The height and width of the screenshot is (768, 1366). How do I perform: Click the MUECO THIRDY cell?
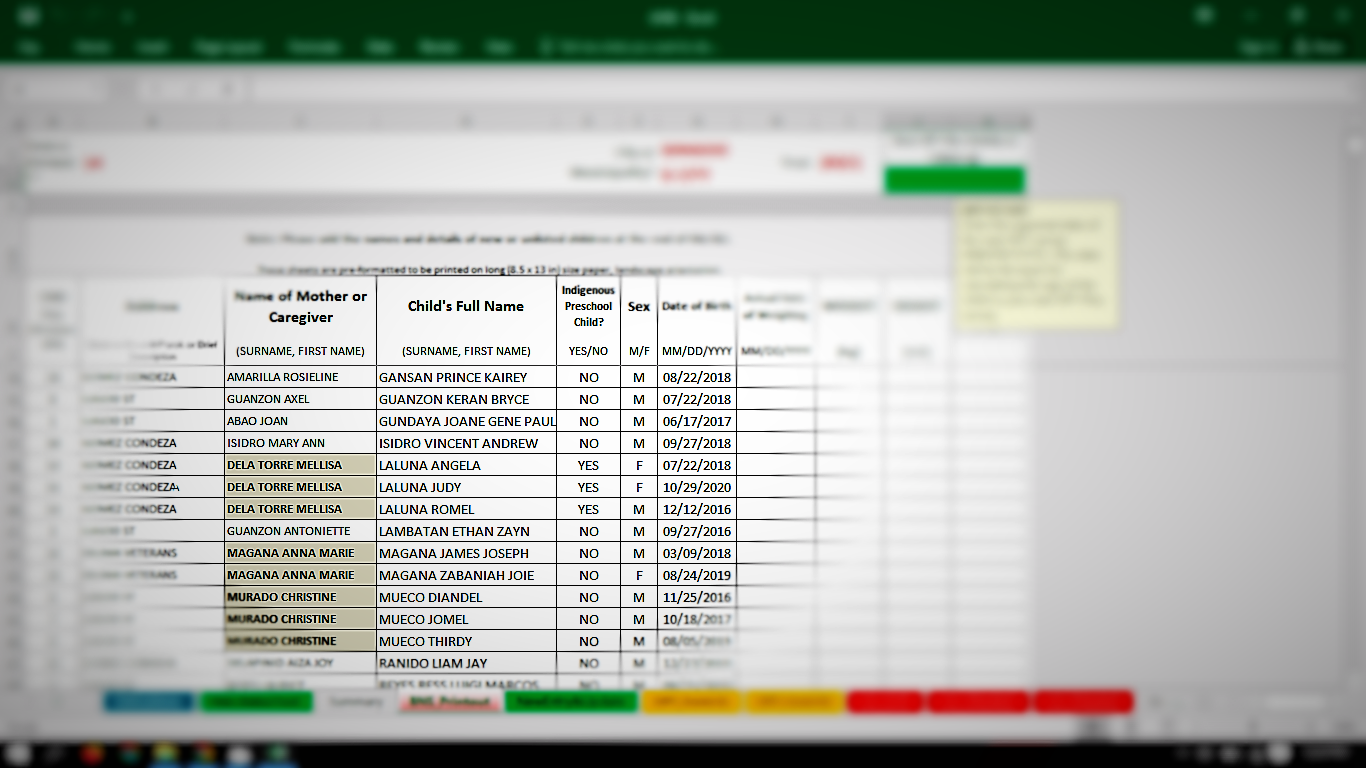(466, 641)
